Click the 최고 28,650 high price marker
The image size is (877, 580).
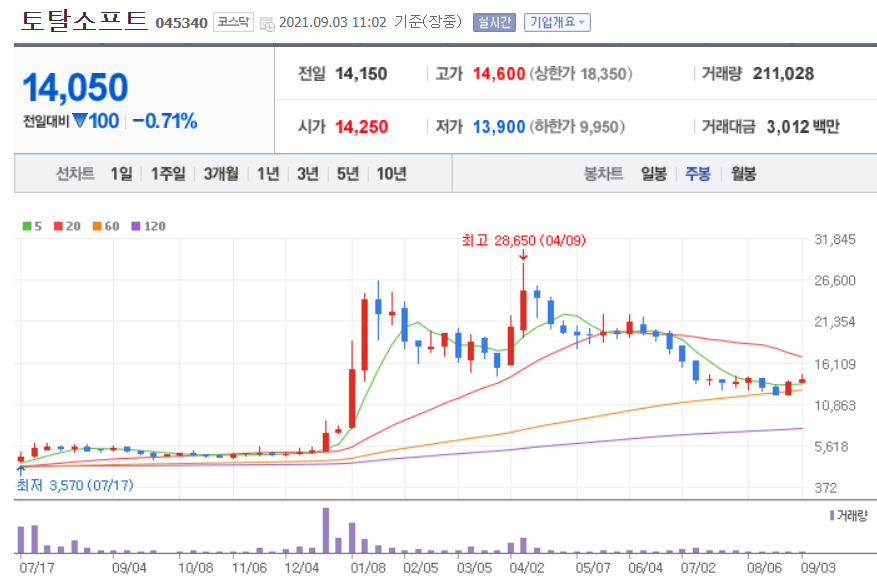[x=522, y=241]
